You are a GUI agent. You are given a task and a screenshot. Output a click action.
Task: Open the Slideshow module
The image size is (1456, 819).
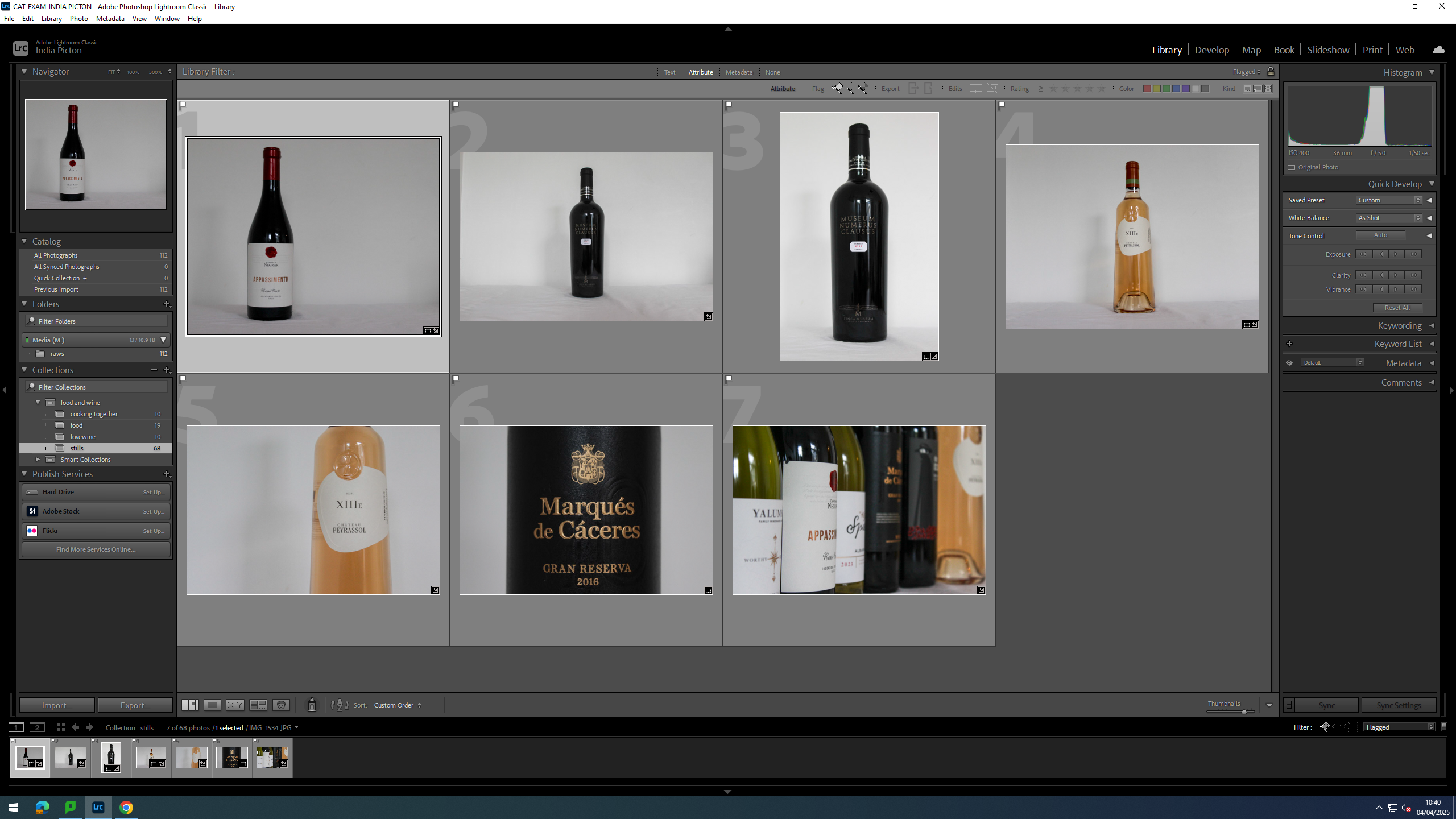click(x=1327, y=50)
